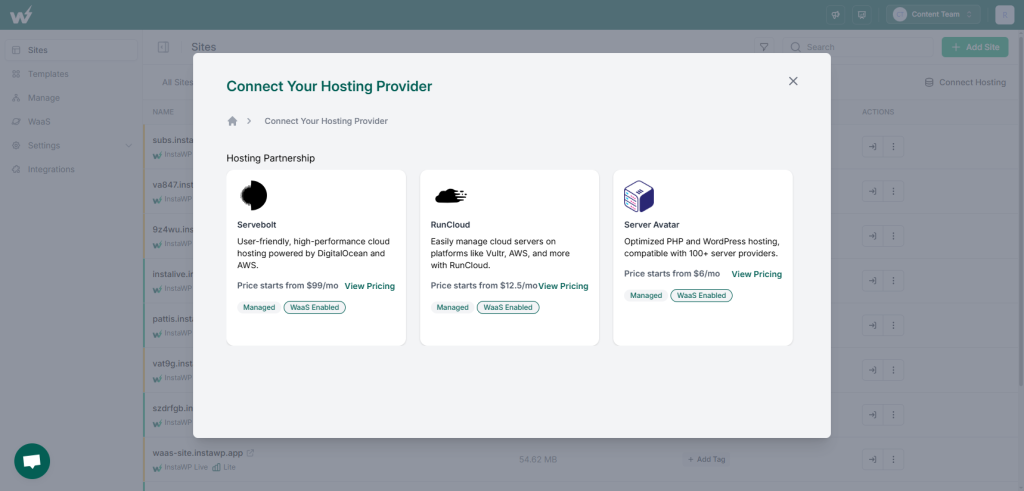Open more options for vat9g row
This screenshot has width=1024, height=491.
[893, 370]
